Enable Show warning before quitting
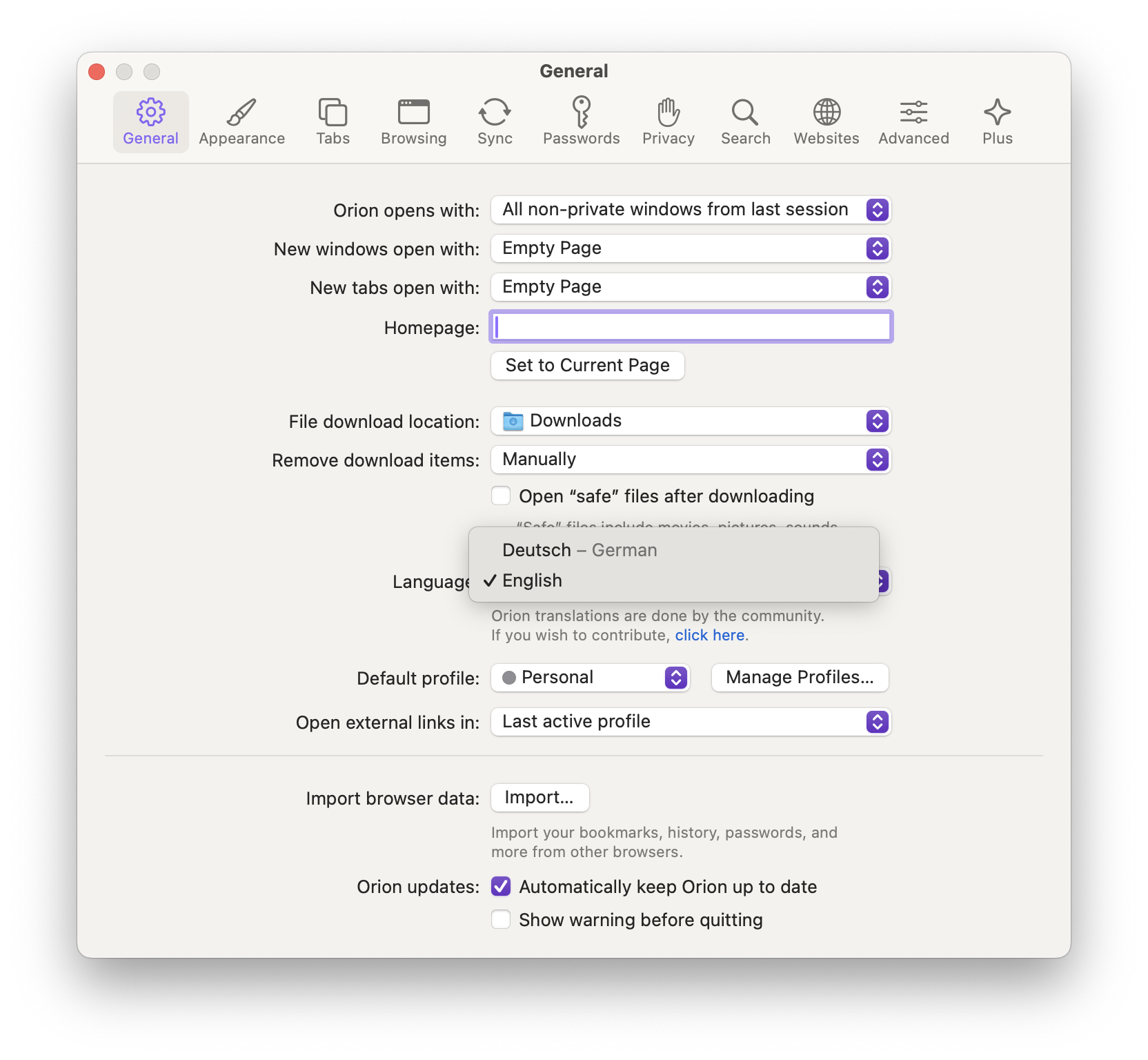This screenshot has width=1148, height=1060. (502, 920)
